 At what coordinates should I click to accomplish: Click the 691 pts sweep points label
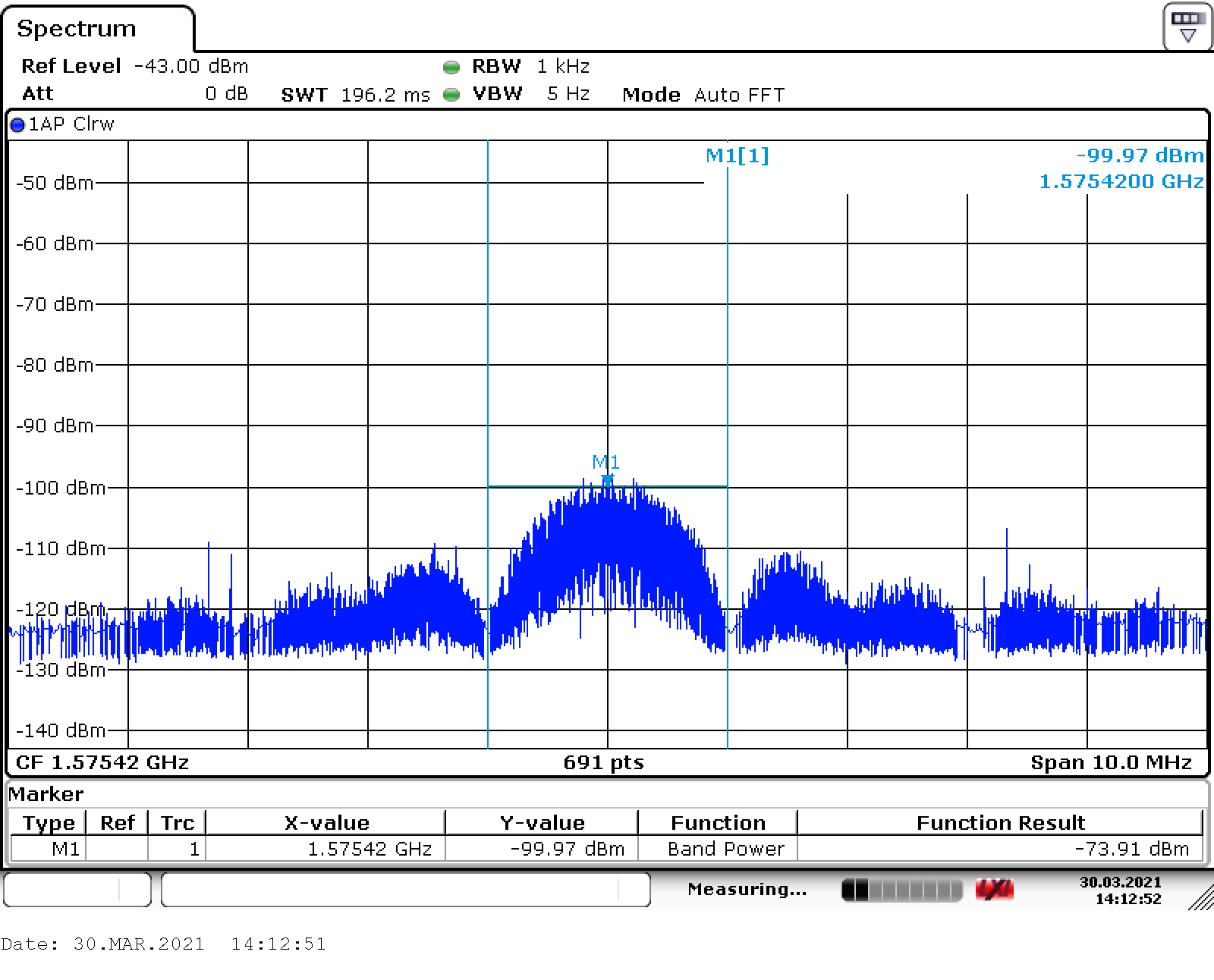603,762
